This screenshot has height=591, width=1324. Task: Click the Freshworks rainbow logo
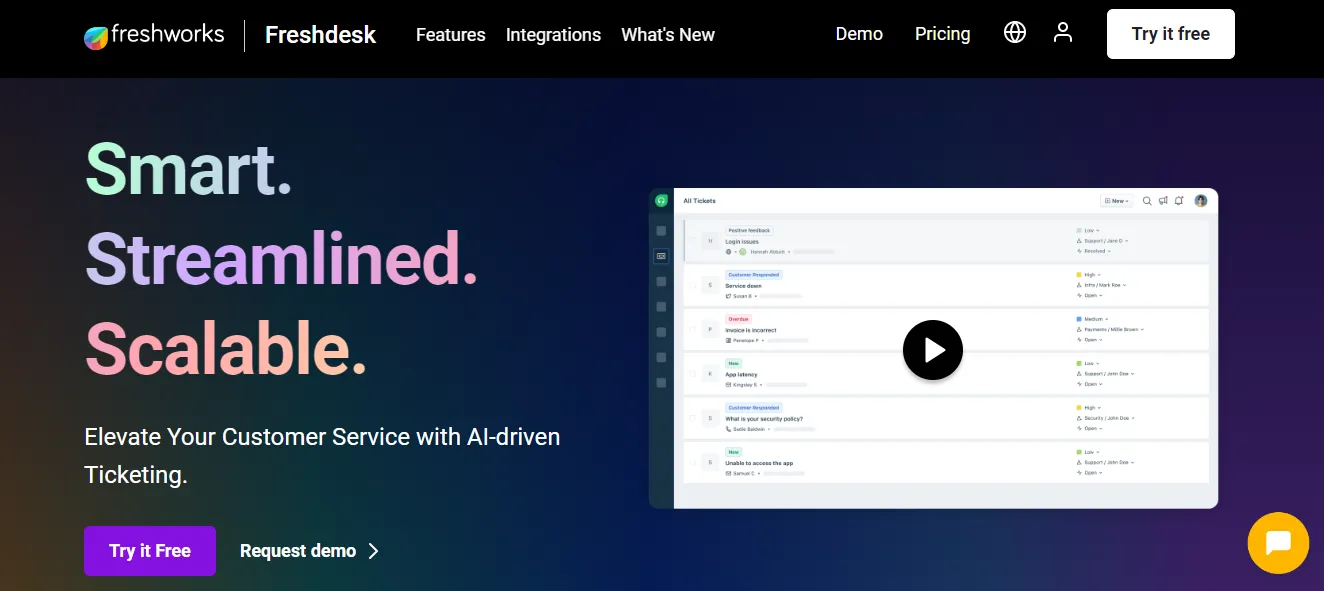coord(96,37)
